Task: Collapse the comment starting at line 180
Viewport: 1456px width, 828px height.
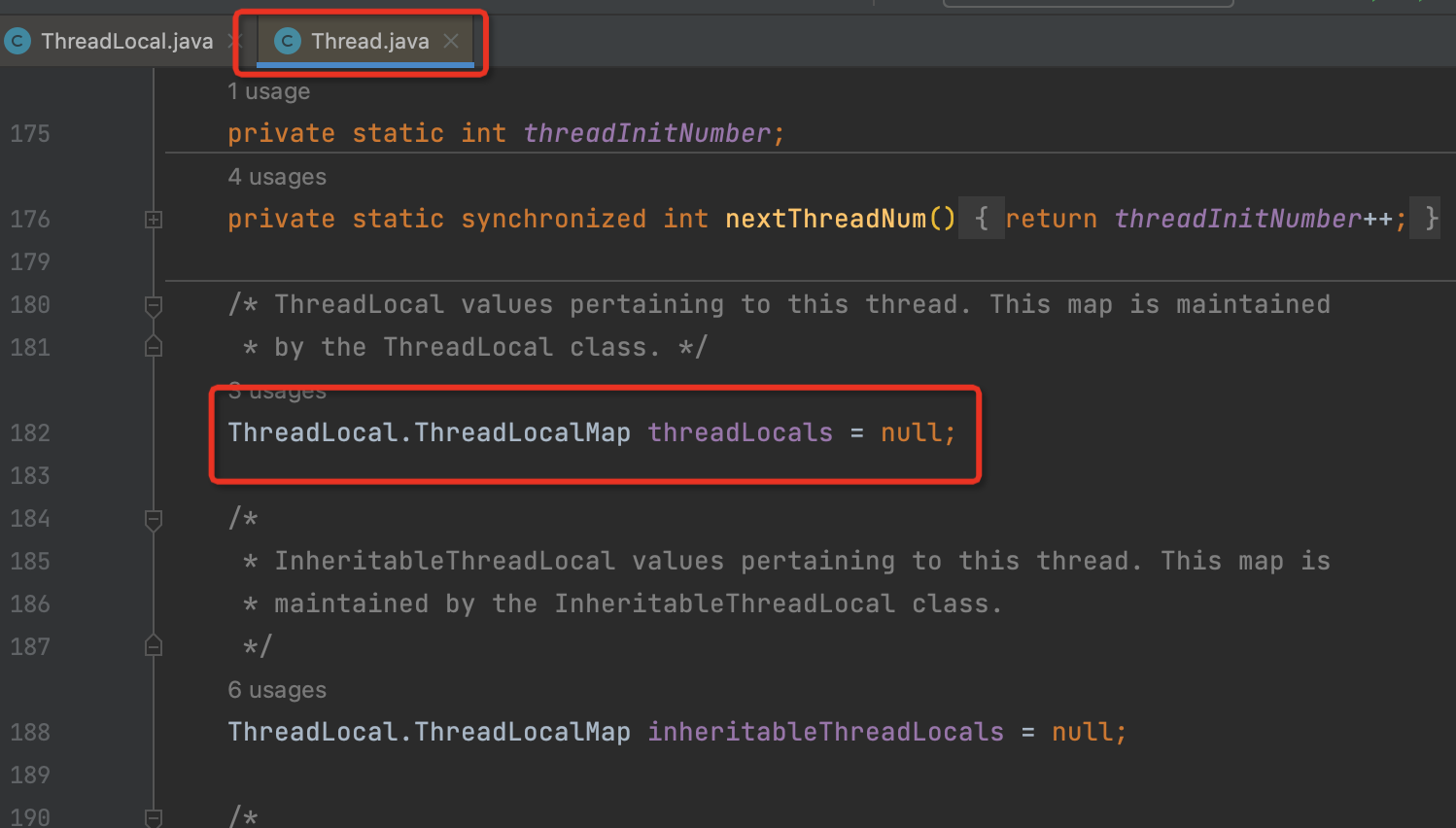Action: point(154,306)
